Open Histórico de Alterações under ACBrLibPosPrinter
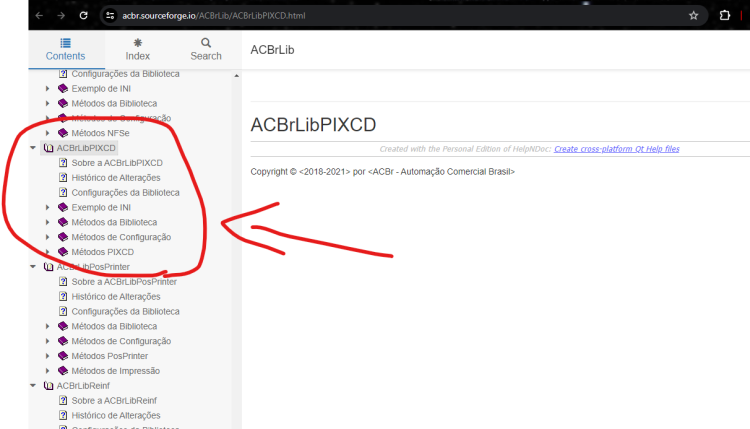 point(116,297)
